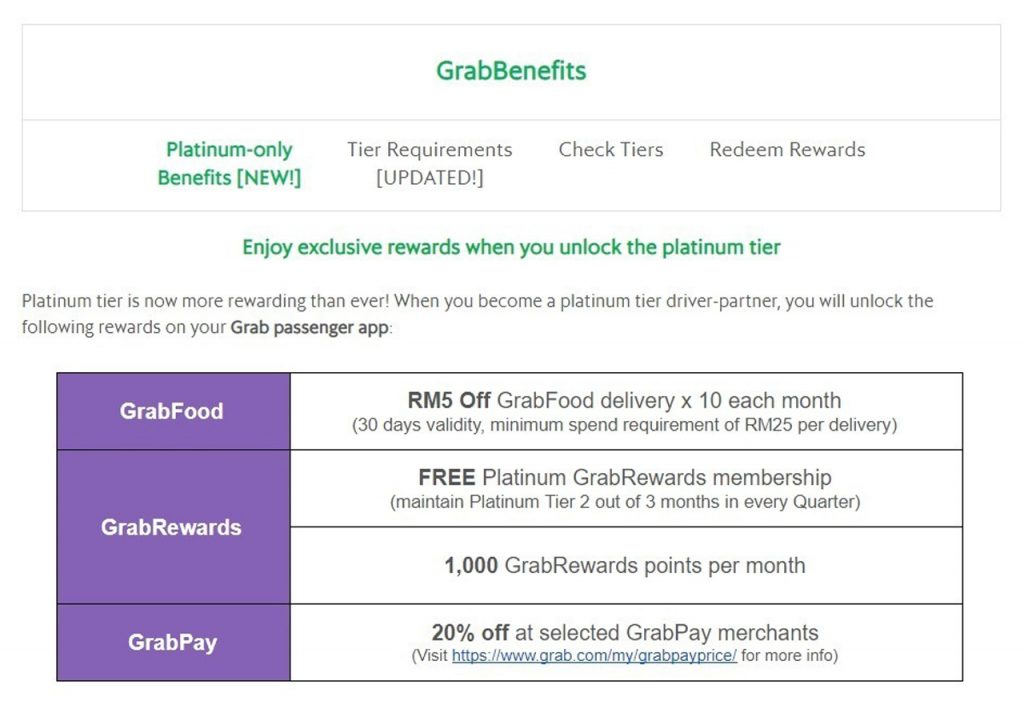The height and width of the screenshot is (713, 1024).
Task: Click the 1,000 GrabRewards points per month row
Action: [x=626, y=565]
